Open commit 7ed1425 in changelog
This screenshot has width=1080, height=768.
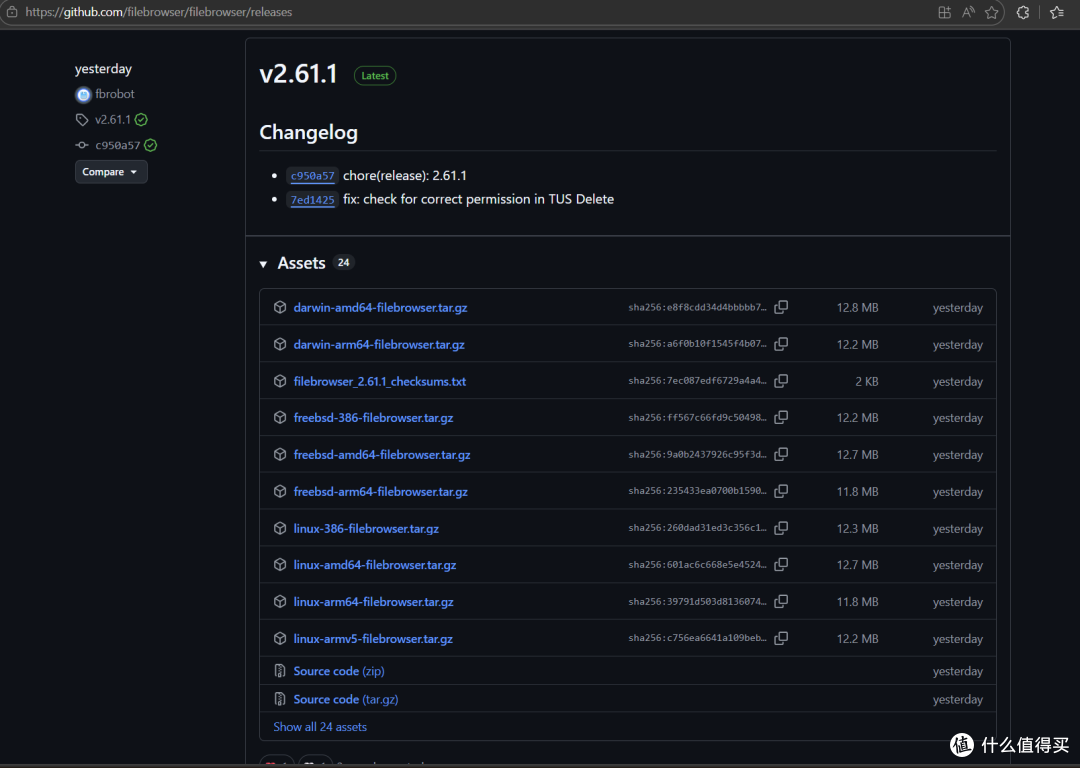312,200
